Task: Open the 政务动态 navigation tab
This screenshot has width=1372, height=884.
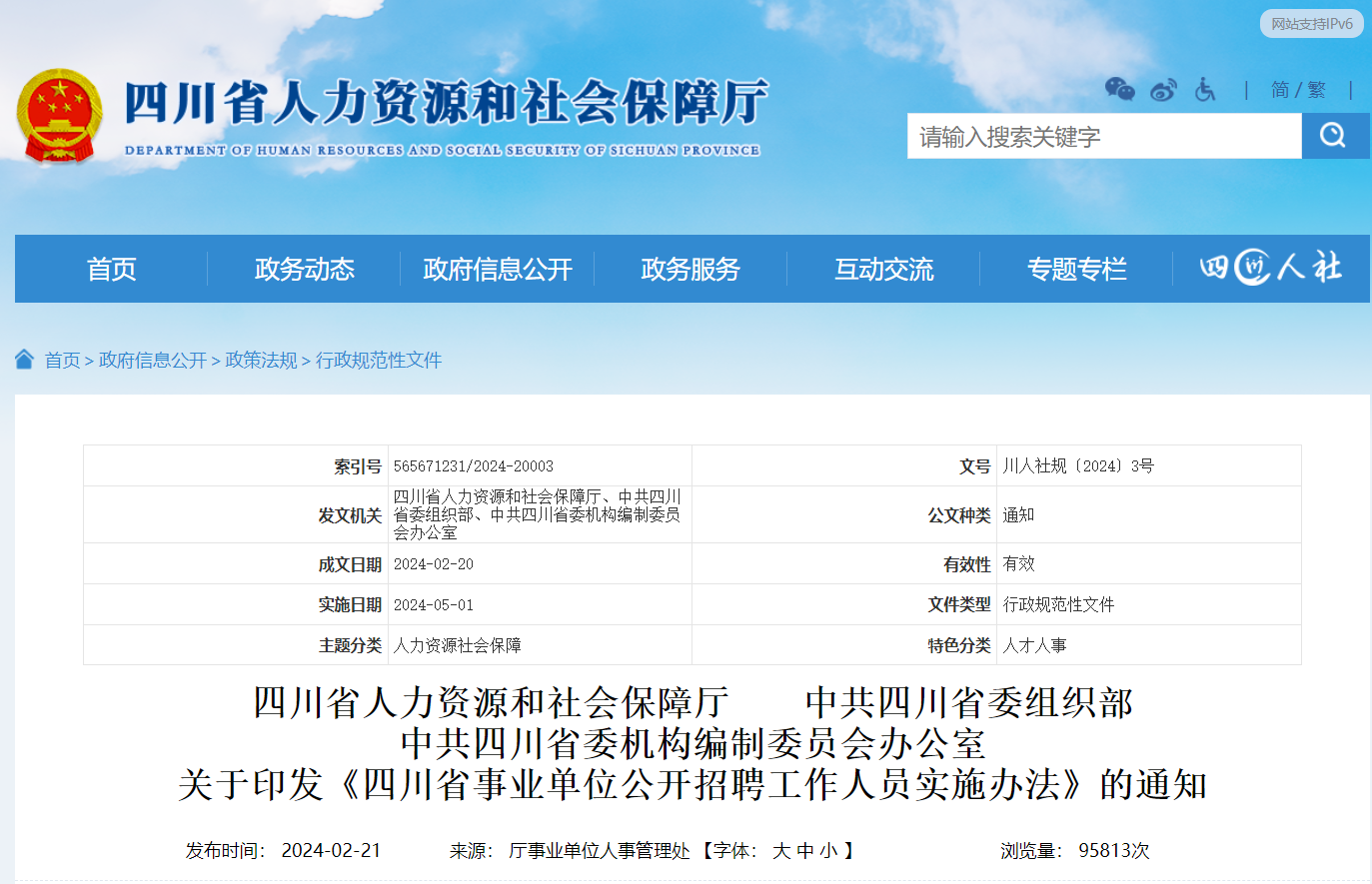Action: coord(305,269)
